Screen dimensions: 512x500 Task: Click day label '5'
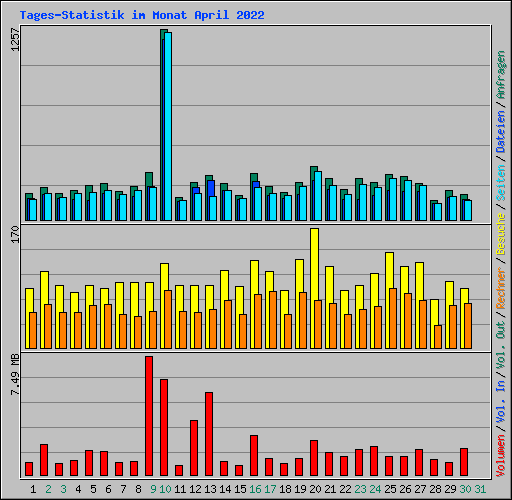tap(93, 489)
